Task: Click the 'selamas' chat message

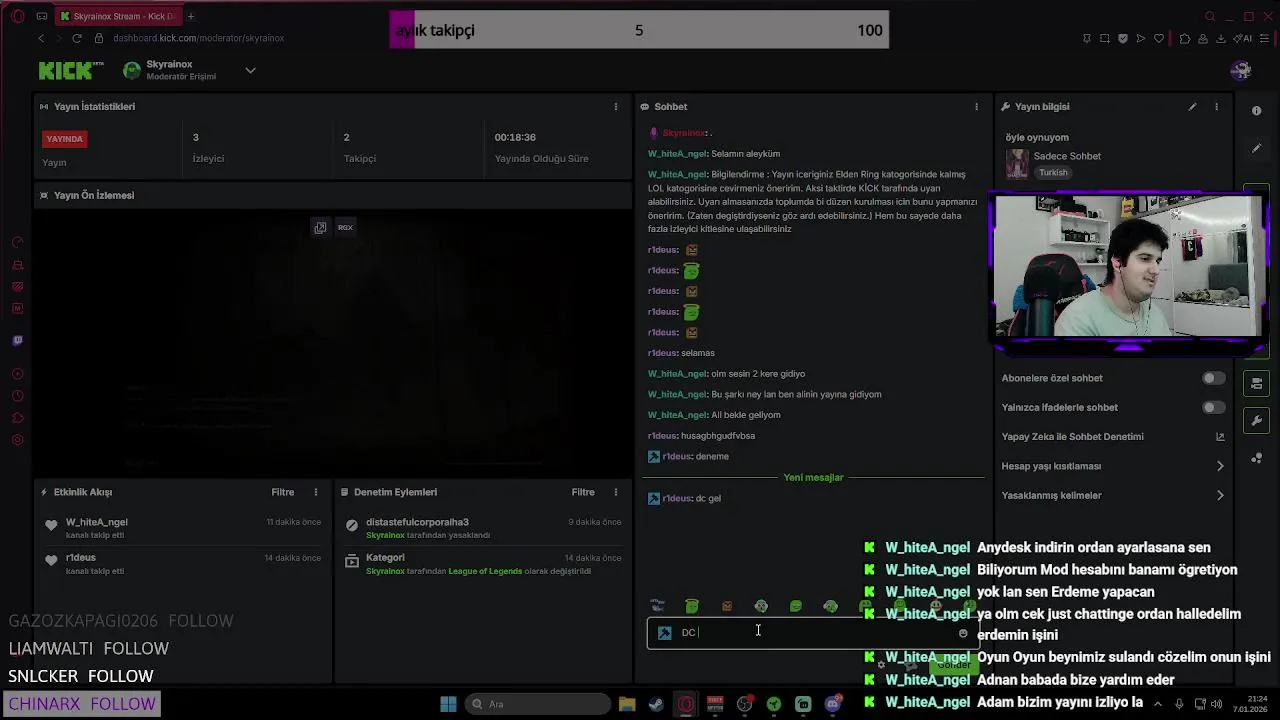Action: (697, 353)
